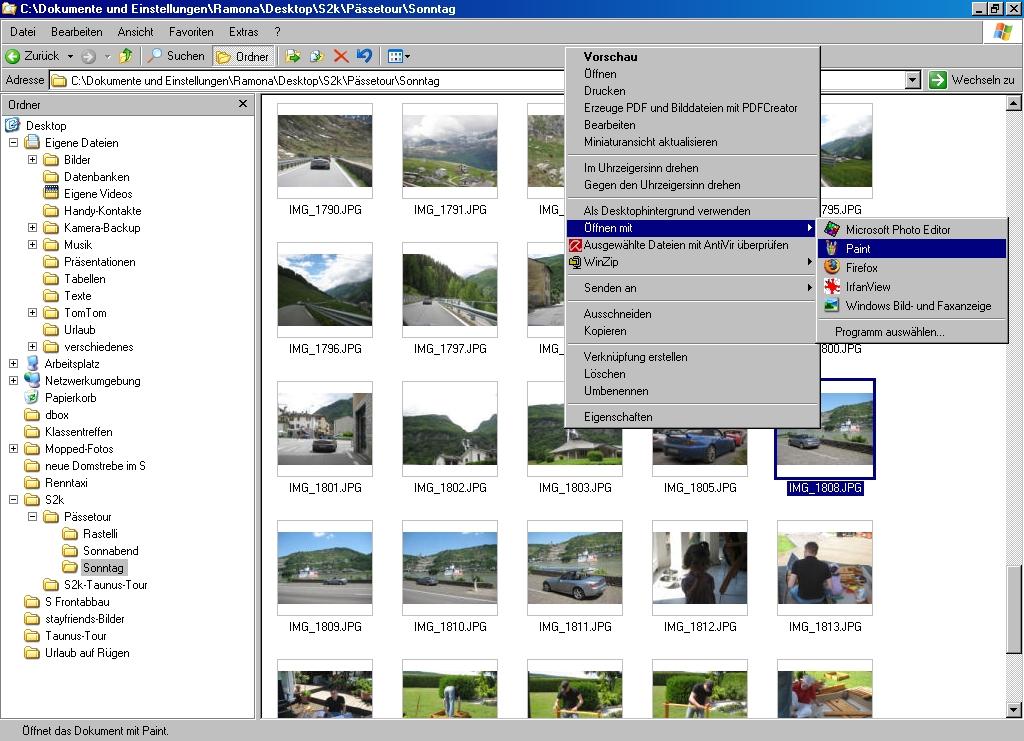This screenshot has width=1024, height=741.
Task: Choose Firefox in the open-with submenu
Action: coord(861,268)
